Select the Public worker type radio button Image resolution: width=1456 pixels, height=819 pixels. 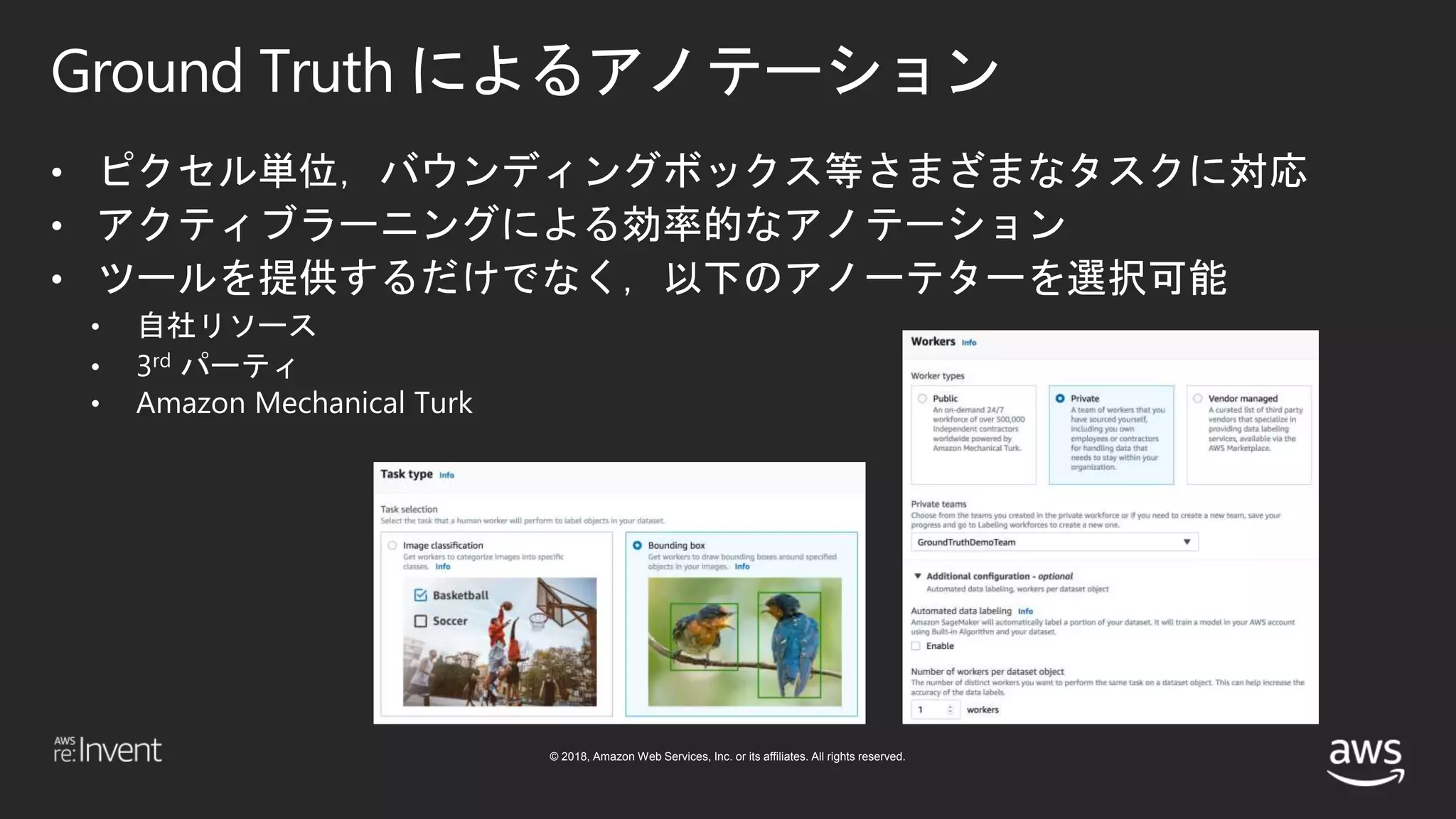pyautogui.click(x=922, y=399)
